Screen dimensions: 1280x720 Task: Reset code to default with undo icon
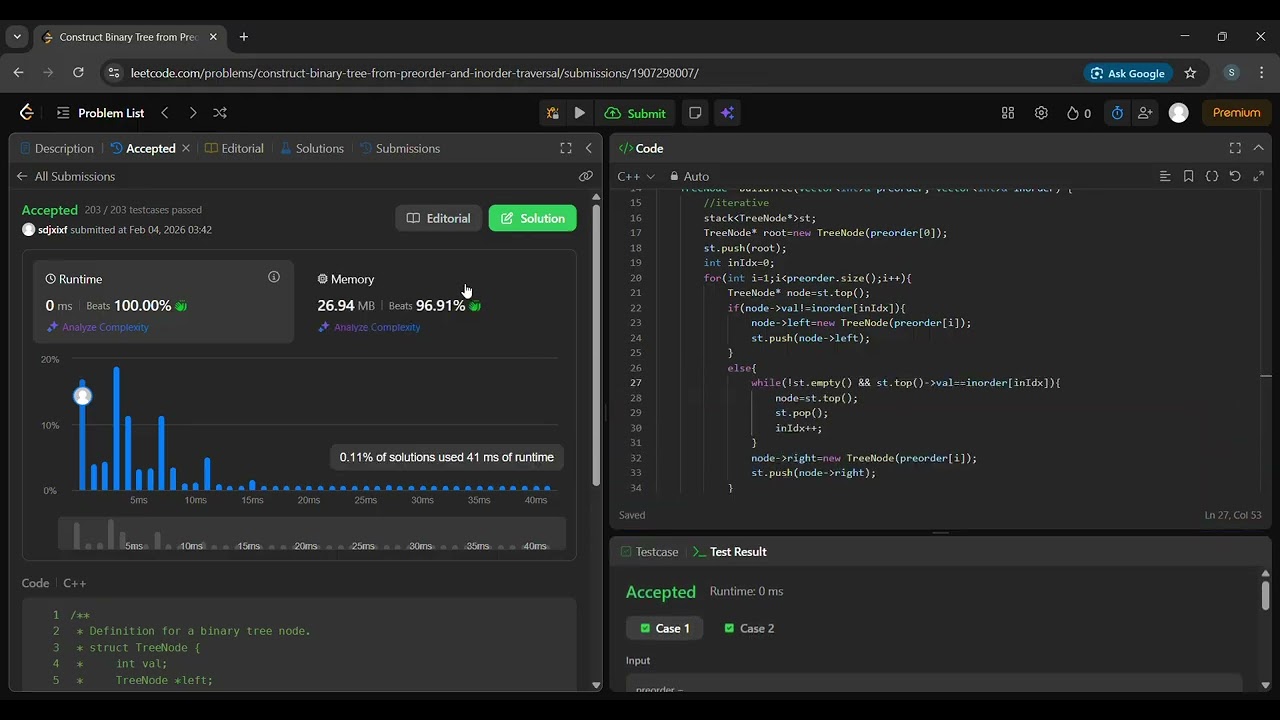pos(1235,176)
